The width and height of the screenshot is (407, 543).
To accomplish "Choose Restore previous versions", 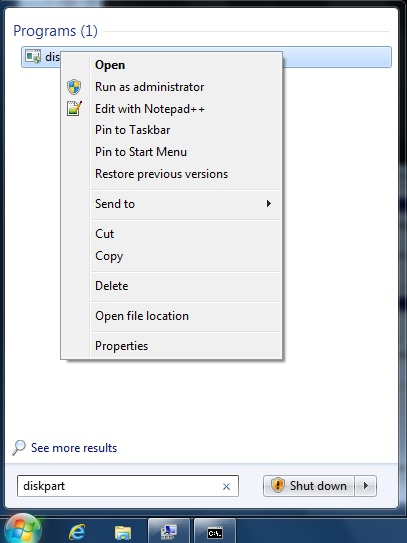I will 161,174.
